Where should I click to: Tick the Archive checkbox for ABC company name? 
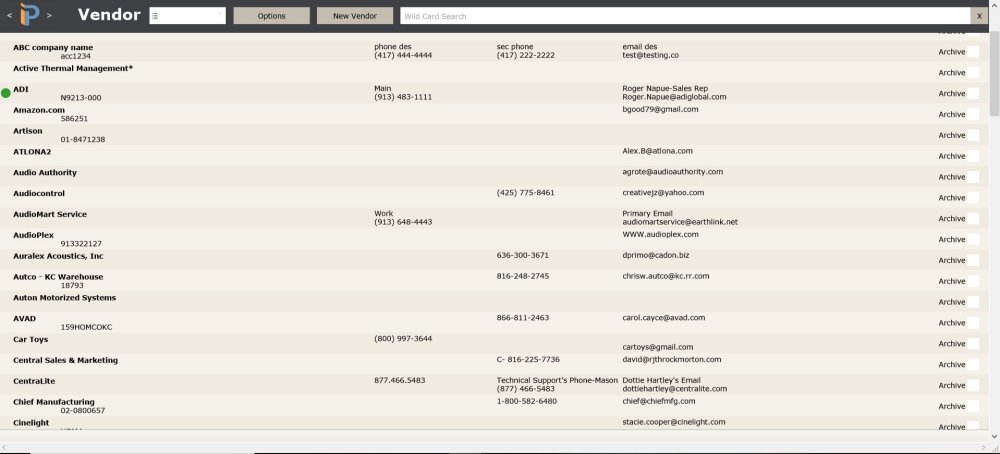[x=973, y=52]
